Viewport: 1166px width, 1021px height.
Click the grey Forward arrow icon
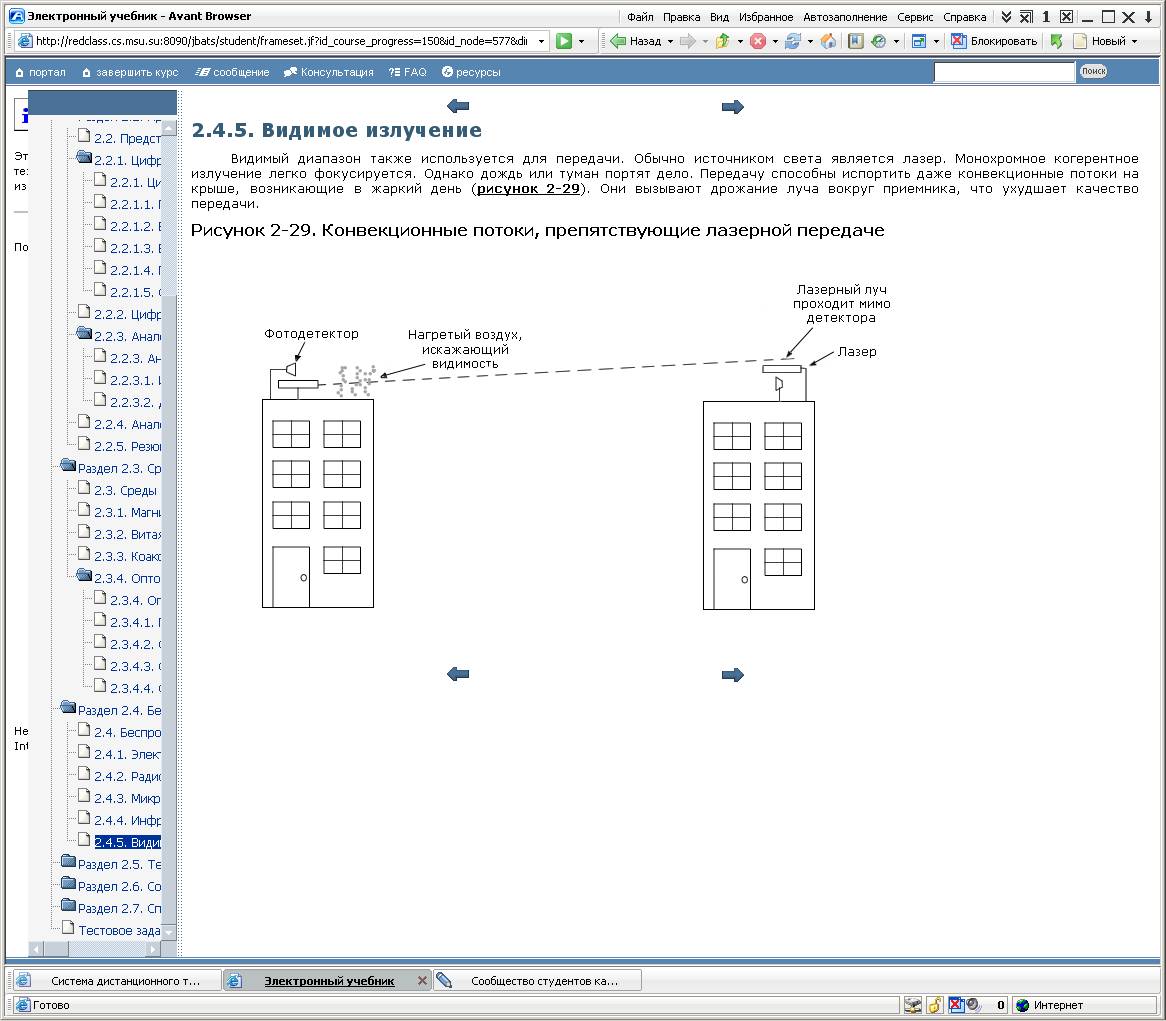(x=688, y=42)
